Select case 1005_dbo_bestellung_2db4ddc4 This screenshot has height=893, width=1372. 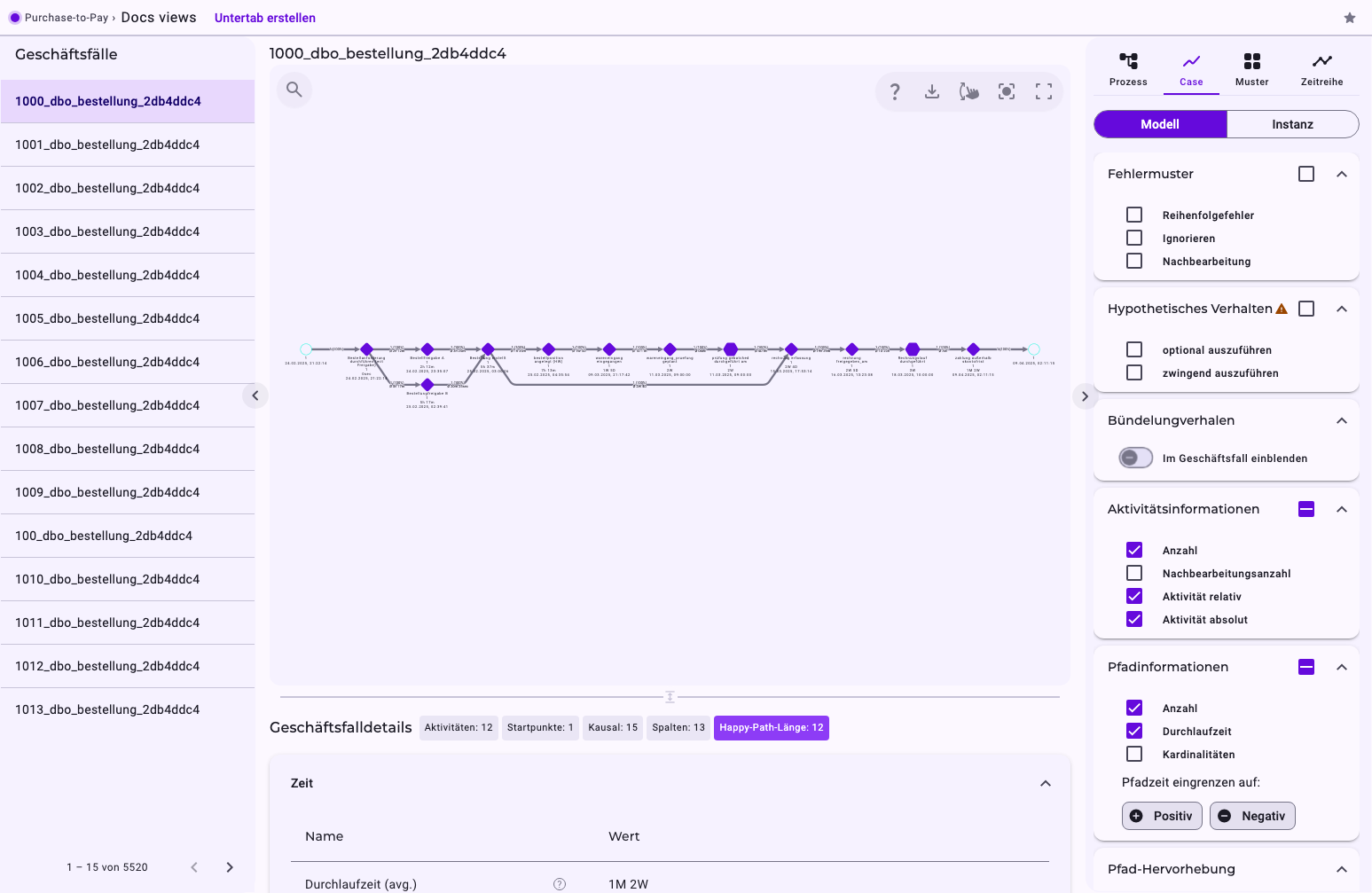[128, 318]
